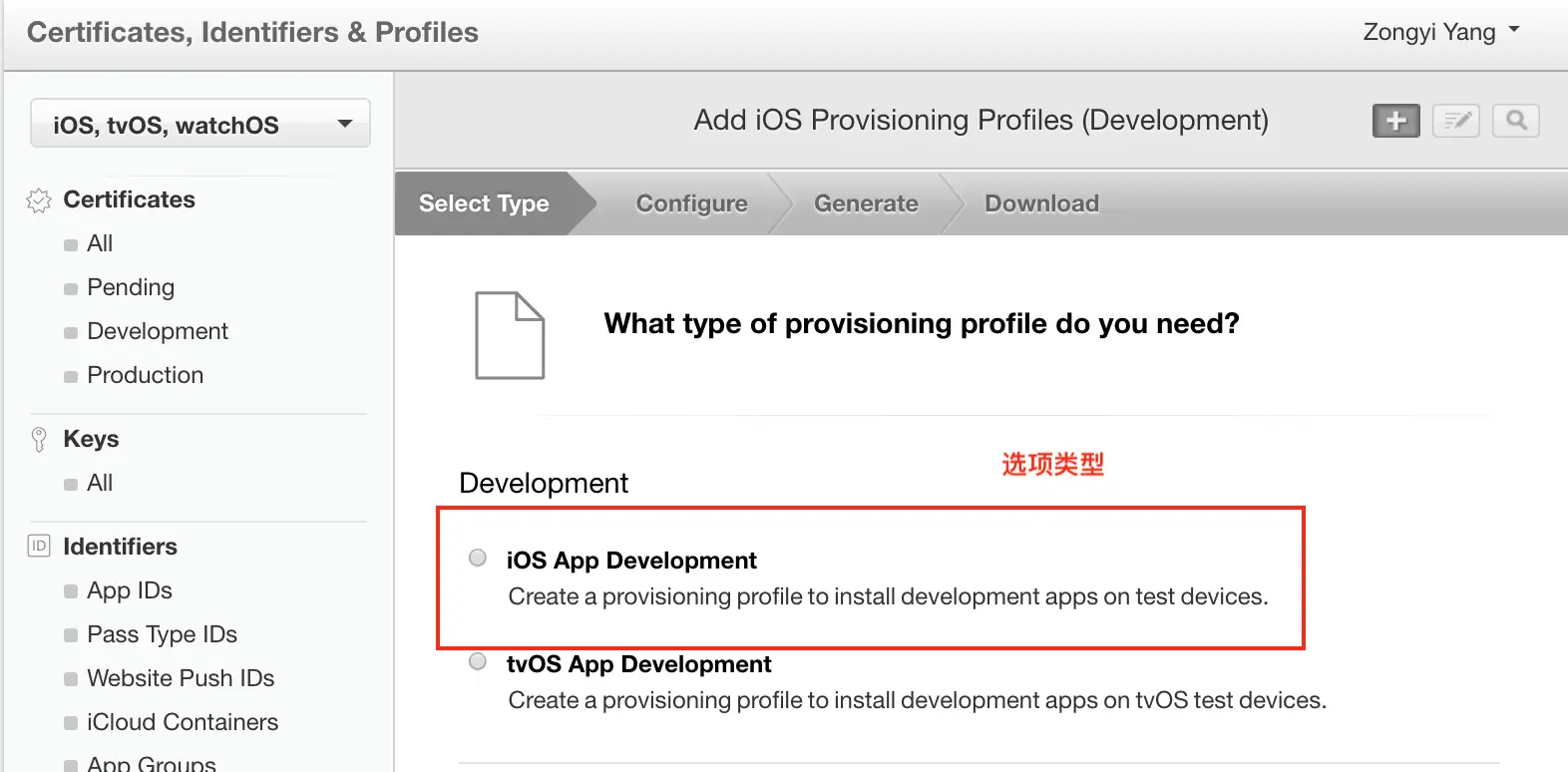Open iCloud Containers in sidebar
Viewport: 1568px width, 772px height.
[183, 722]
